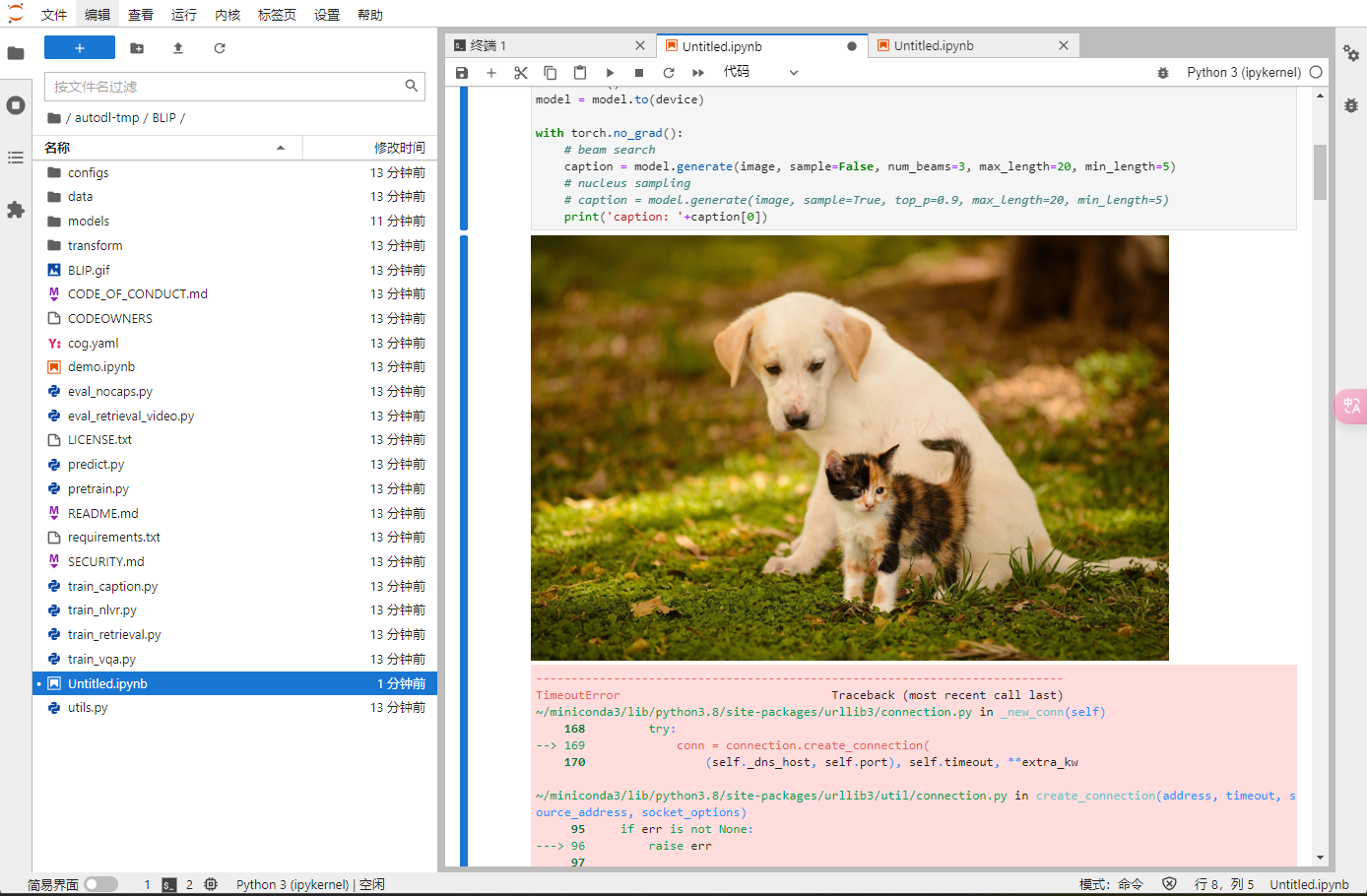Open the cell type dropdown
This screenshot has width=1367, height=896.
coord(760,72)
